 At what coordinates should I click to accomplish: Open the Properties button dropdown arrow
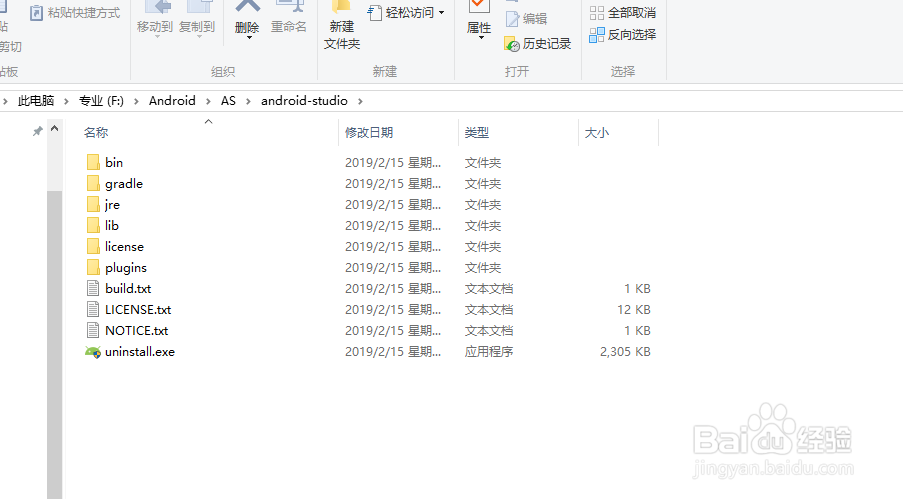[481, 37]
